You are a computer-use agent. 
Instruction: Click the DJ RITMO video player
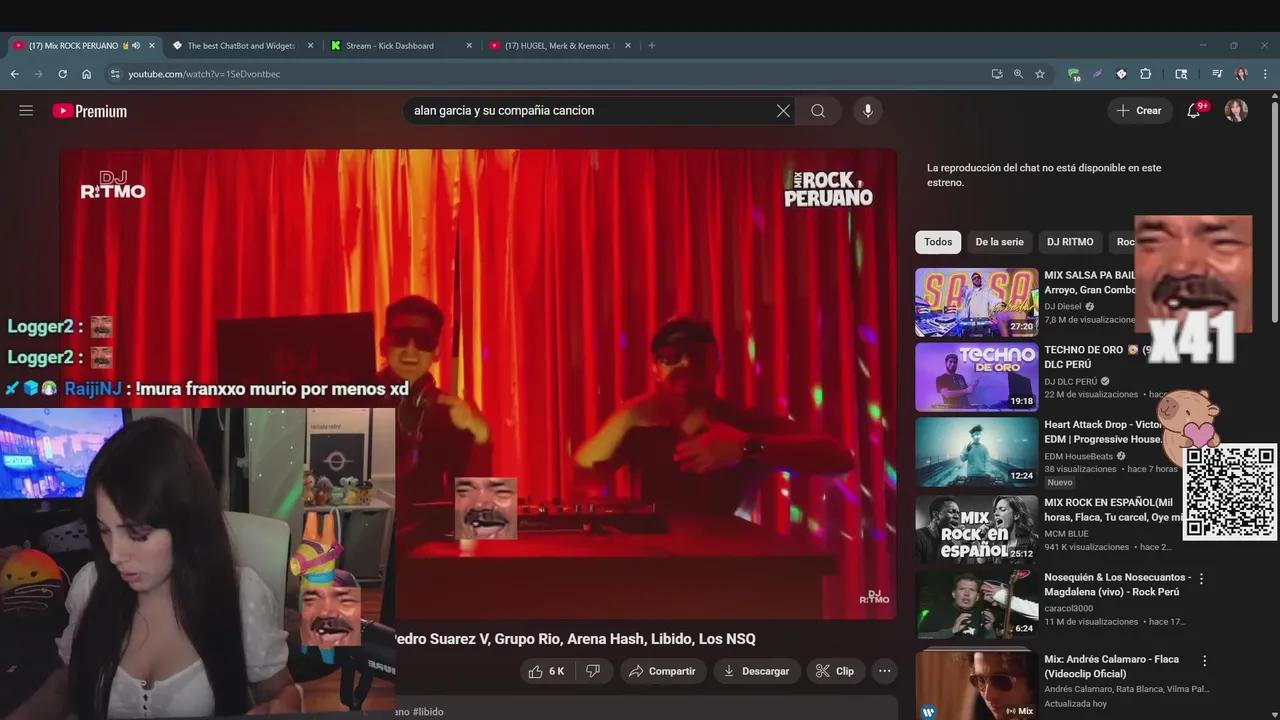(478, 385)
